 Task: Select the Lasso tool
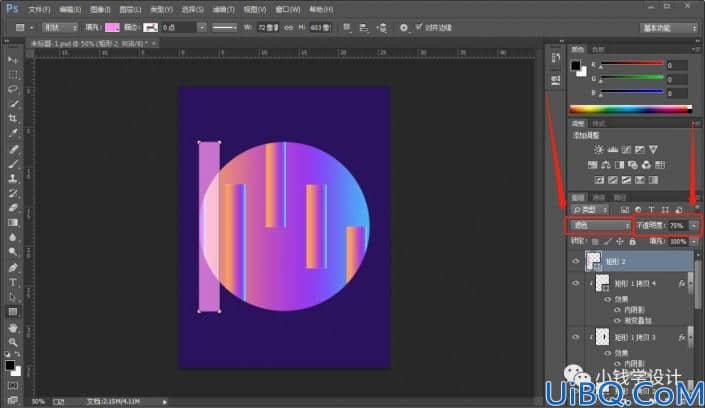coord(13,89)
